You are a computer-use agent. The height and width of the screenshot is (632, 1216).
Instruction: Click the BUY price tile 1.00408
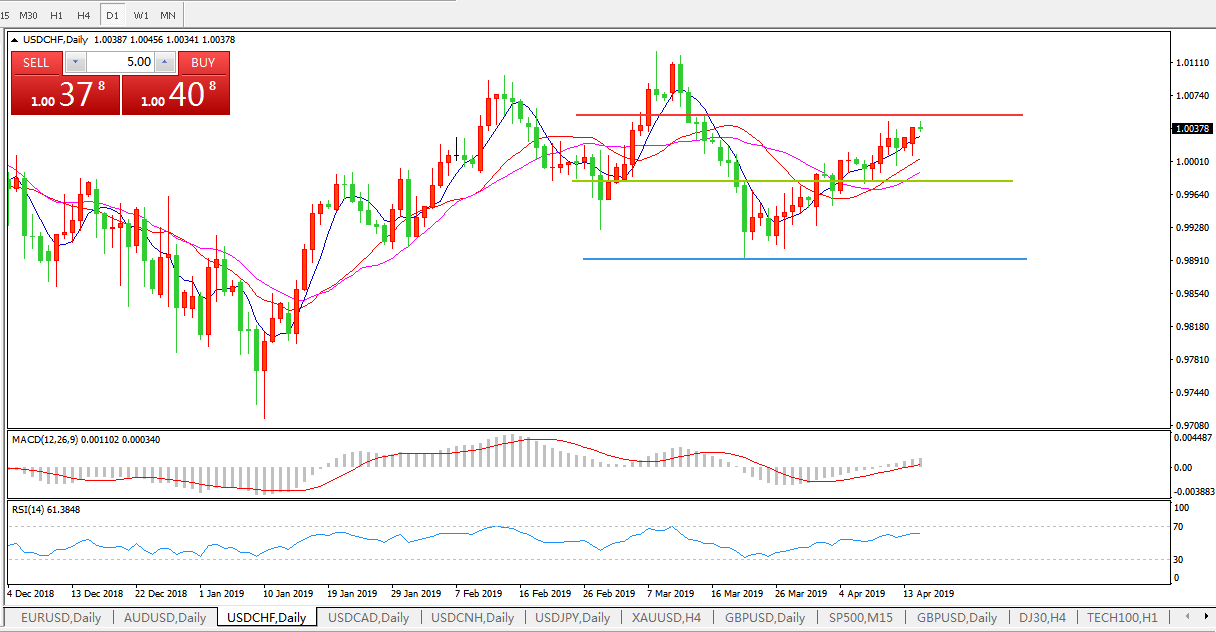[176, 96]
